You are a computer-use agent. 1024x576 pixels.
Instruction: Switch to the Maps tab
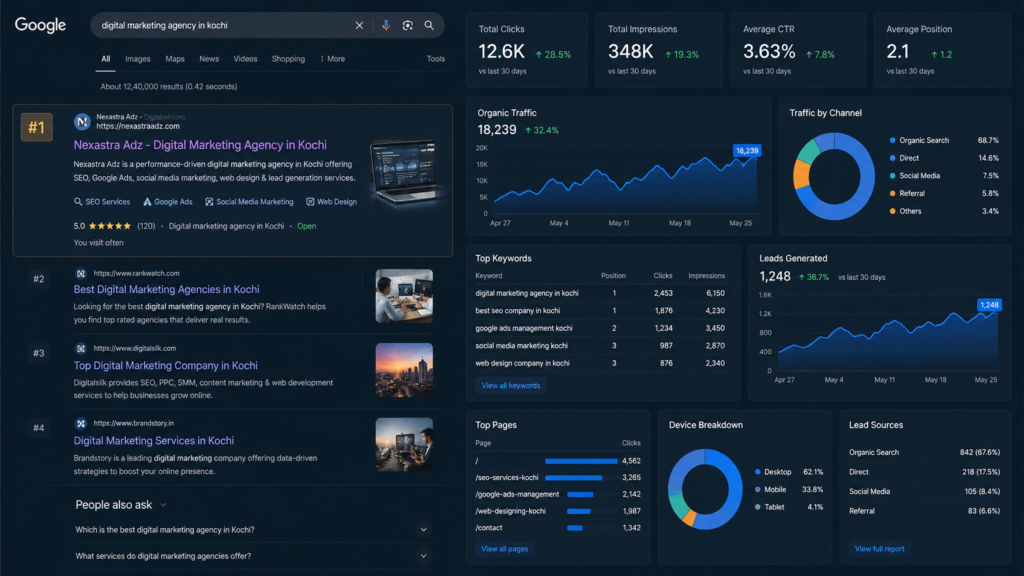[x=175, y=59]
